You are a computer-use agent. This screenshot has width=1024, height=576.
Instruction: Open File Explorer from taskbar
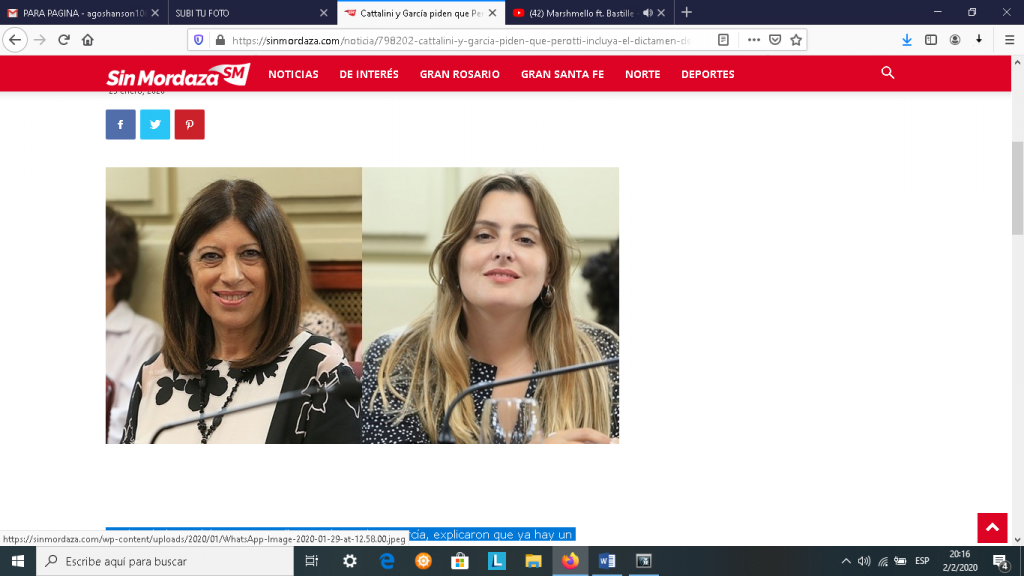(533, 561)
